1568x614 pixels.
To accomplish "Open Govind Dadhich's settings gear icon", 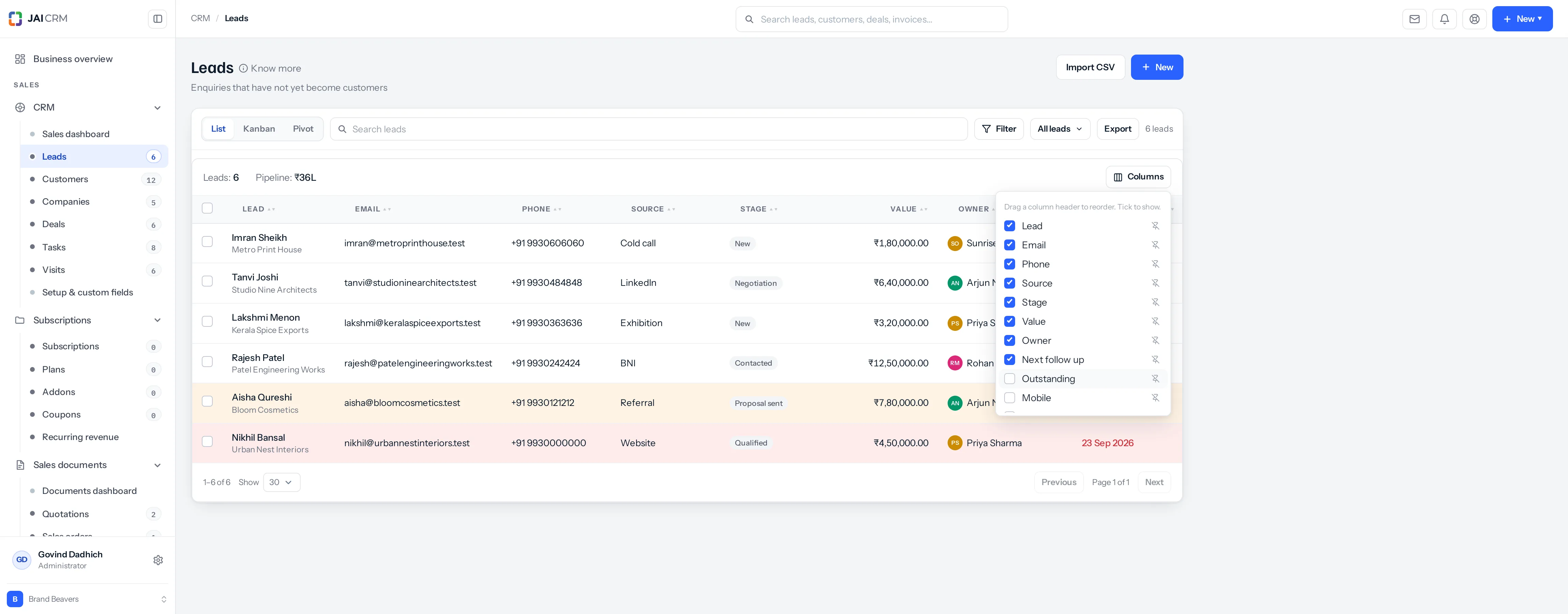I will [158, 560].
